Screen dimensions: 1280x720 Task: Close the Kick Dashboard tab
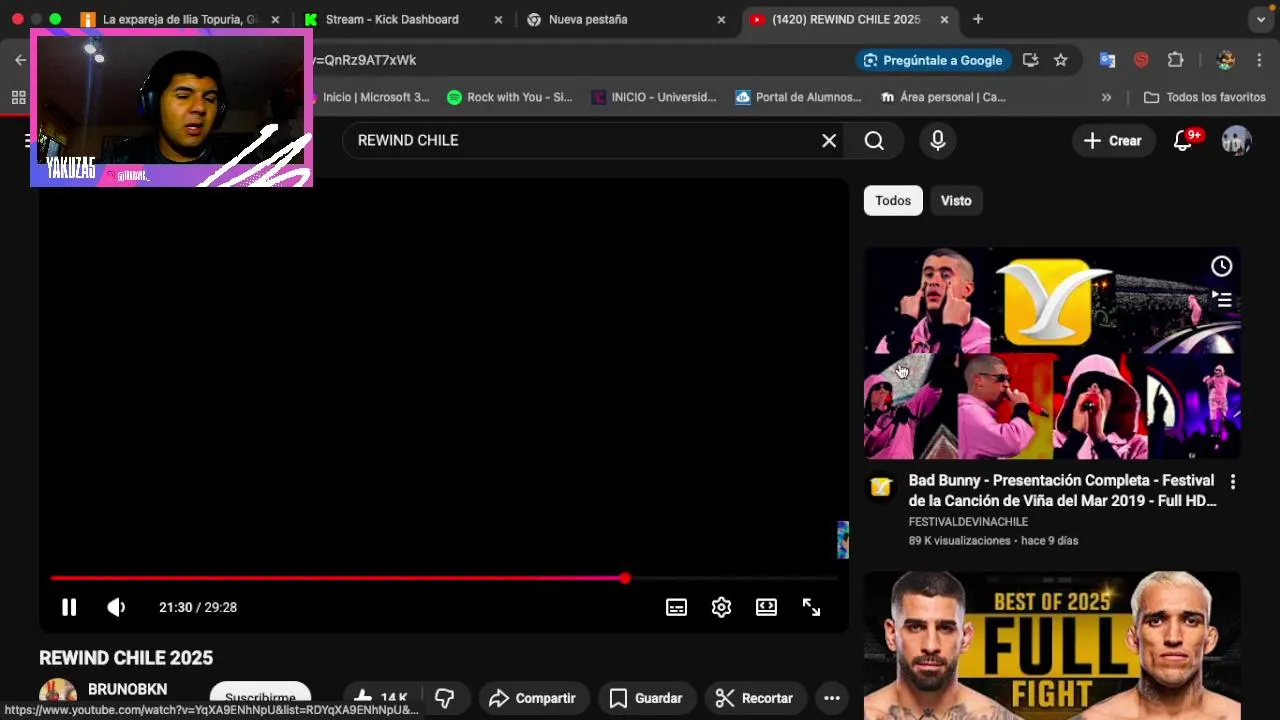pyautogui.click(x=498, y=19)
